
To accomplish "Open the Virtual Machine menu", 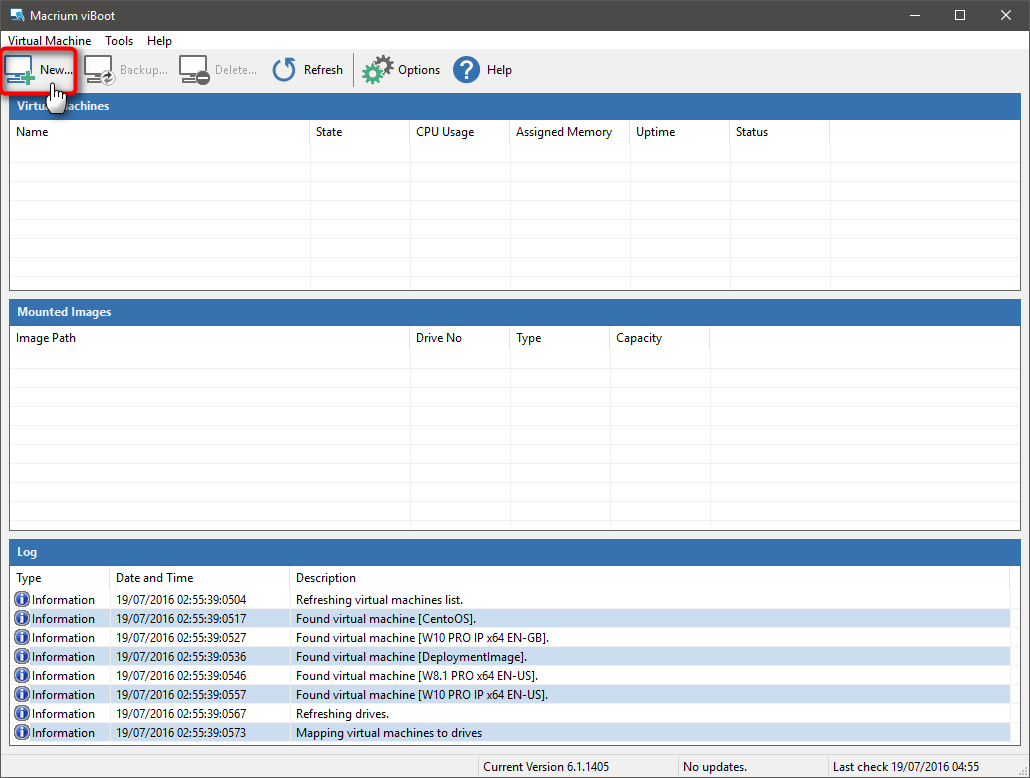I will click(49, 41).
